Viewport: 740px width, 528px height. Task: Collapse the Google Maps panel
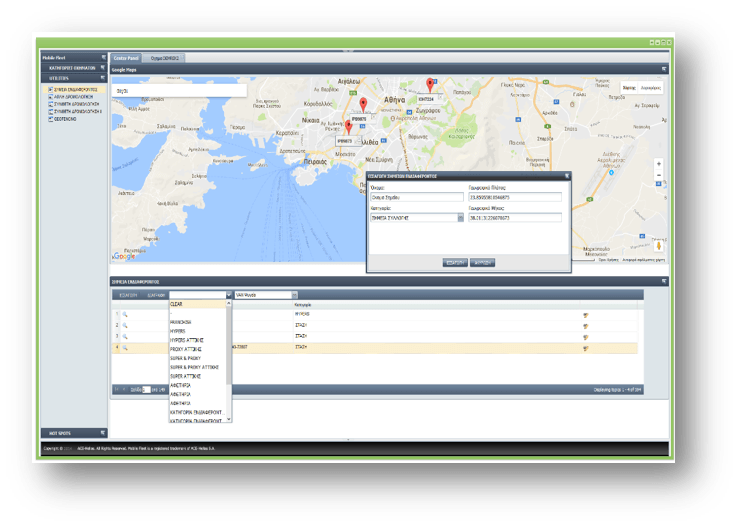[x=664, y=69]
